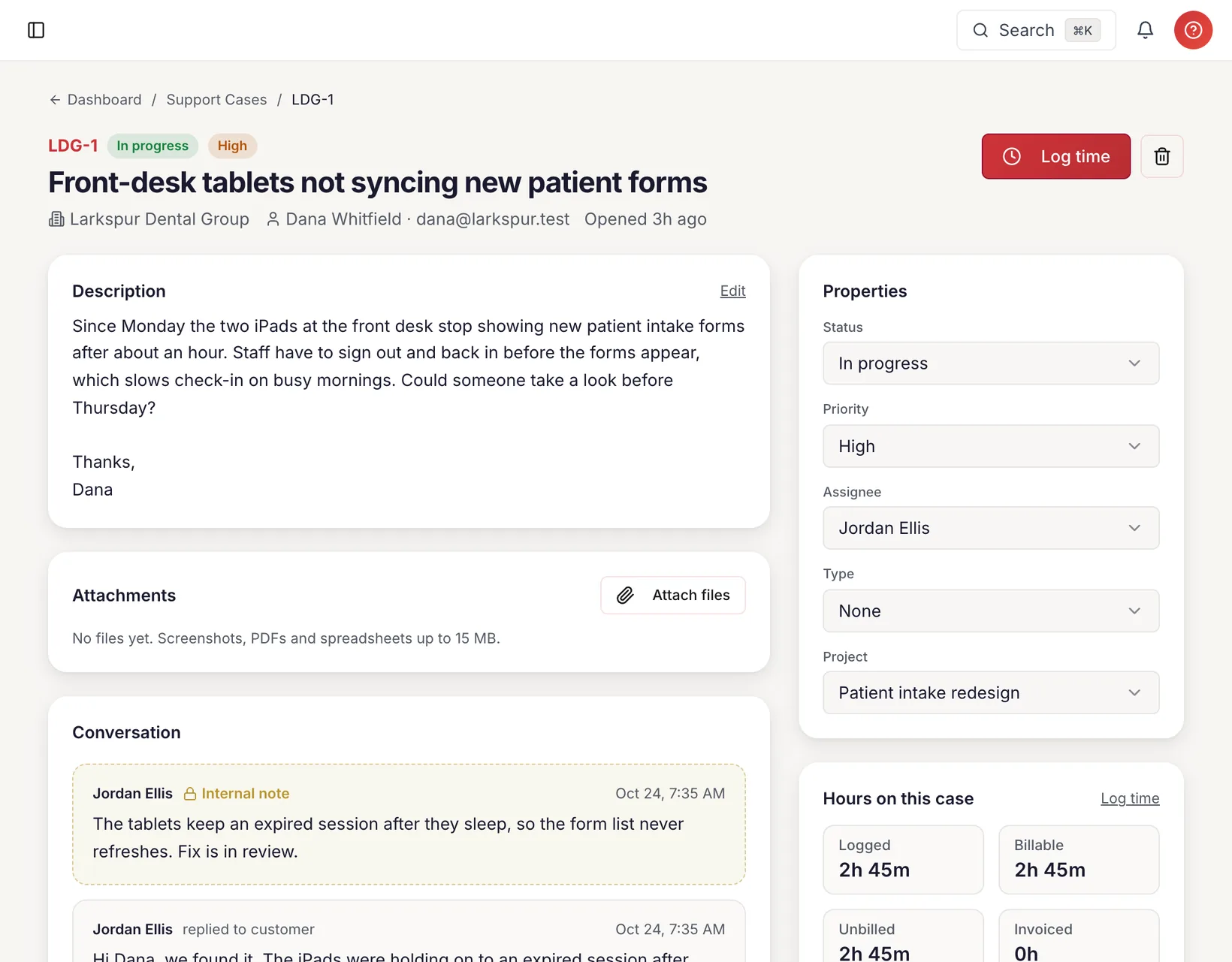Open the Type dropdown showing None

click(991, 611)
